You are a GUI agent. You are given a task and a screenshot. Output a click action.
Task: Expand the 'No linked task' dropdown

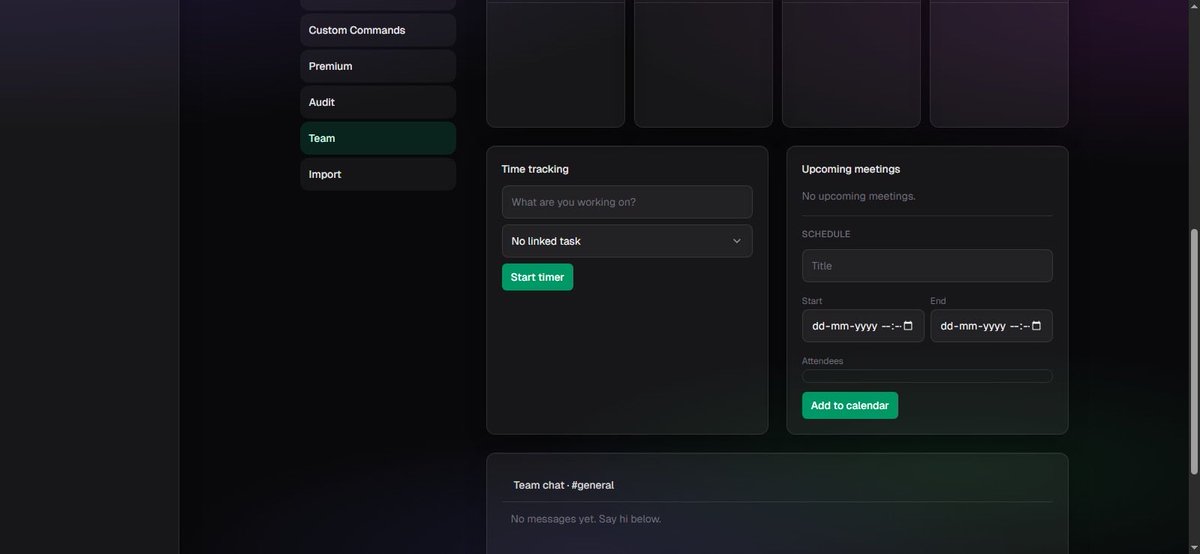[627, 241]
